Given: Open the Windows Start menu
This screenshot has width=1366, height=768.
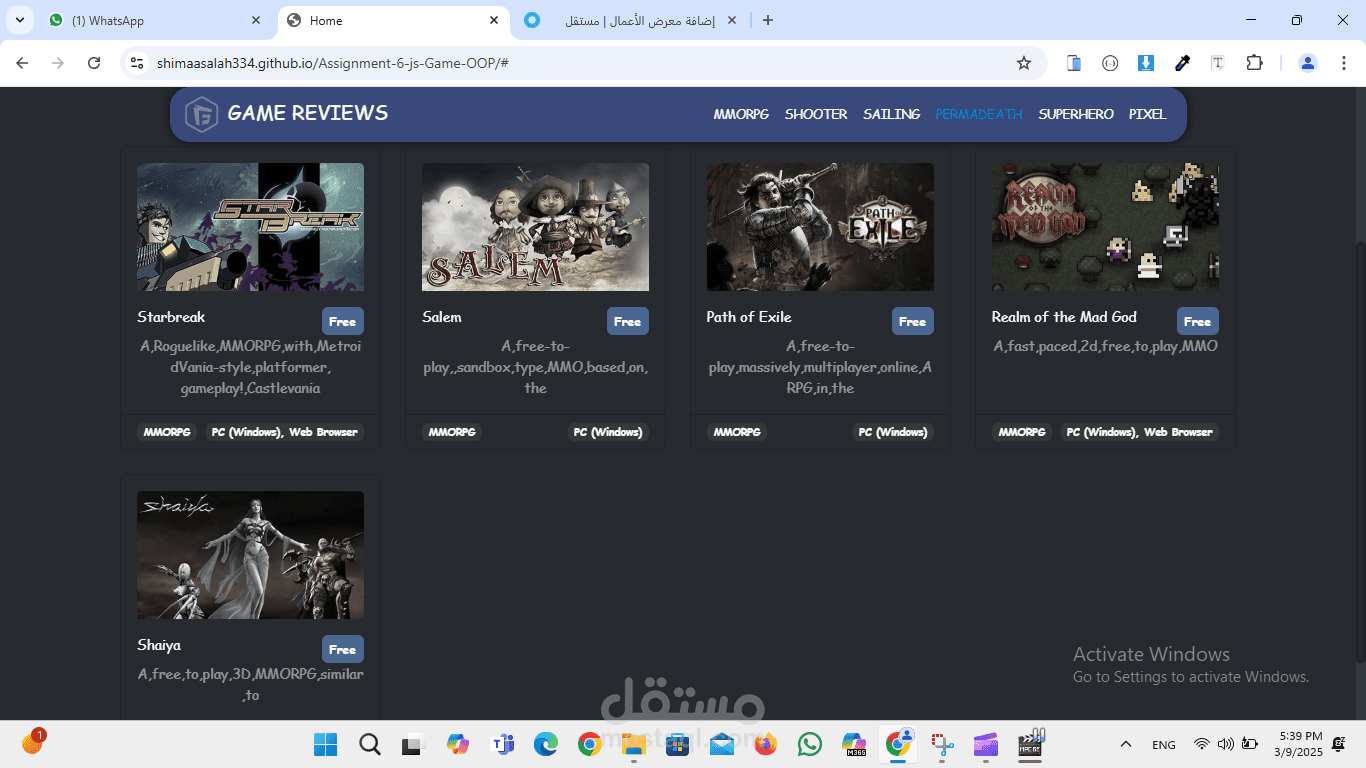Looking at the screenshot, I should (x=325, y=744).
